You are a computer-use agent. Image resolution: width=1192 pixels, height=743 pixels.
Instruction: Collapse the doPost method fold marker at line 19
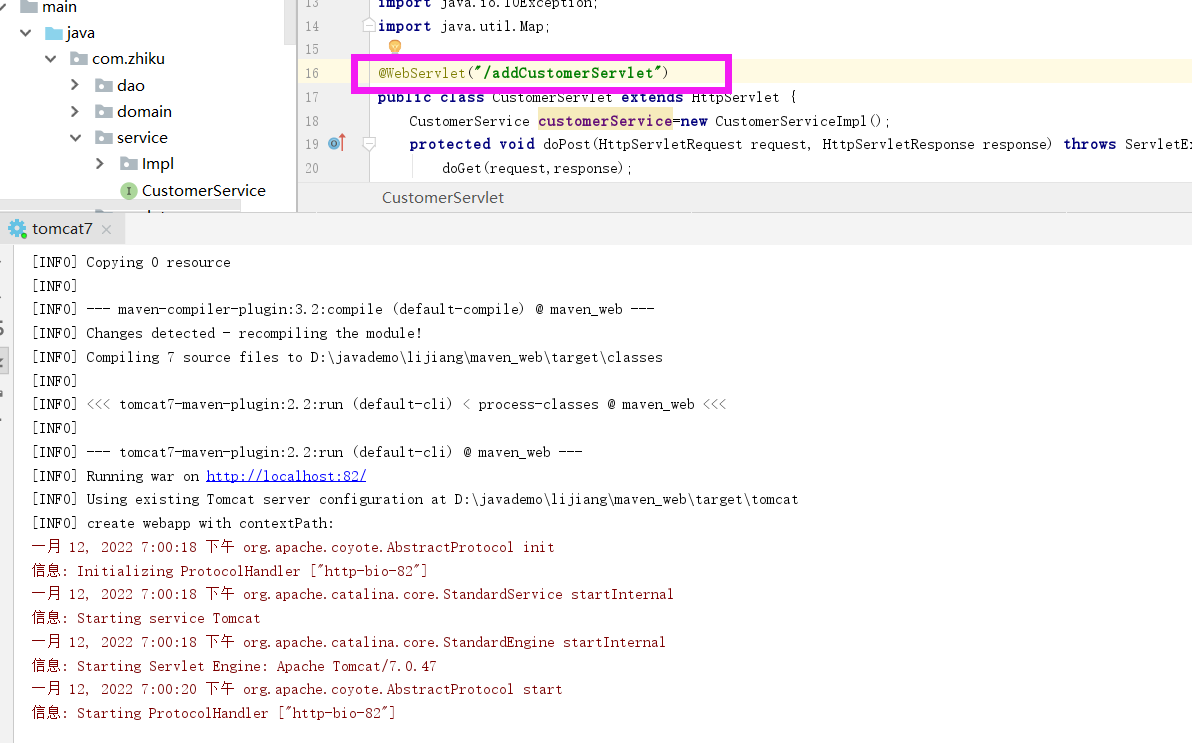(x=369, y=144)
